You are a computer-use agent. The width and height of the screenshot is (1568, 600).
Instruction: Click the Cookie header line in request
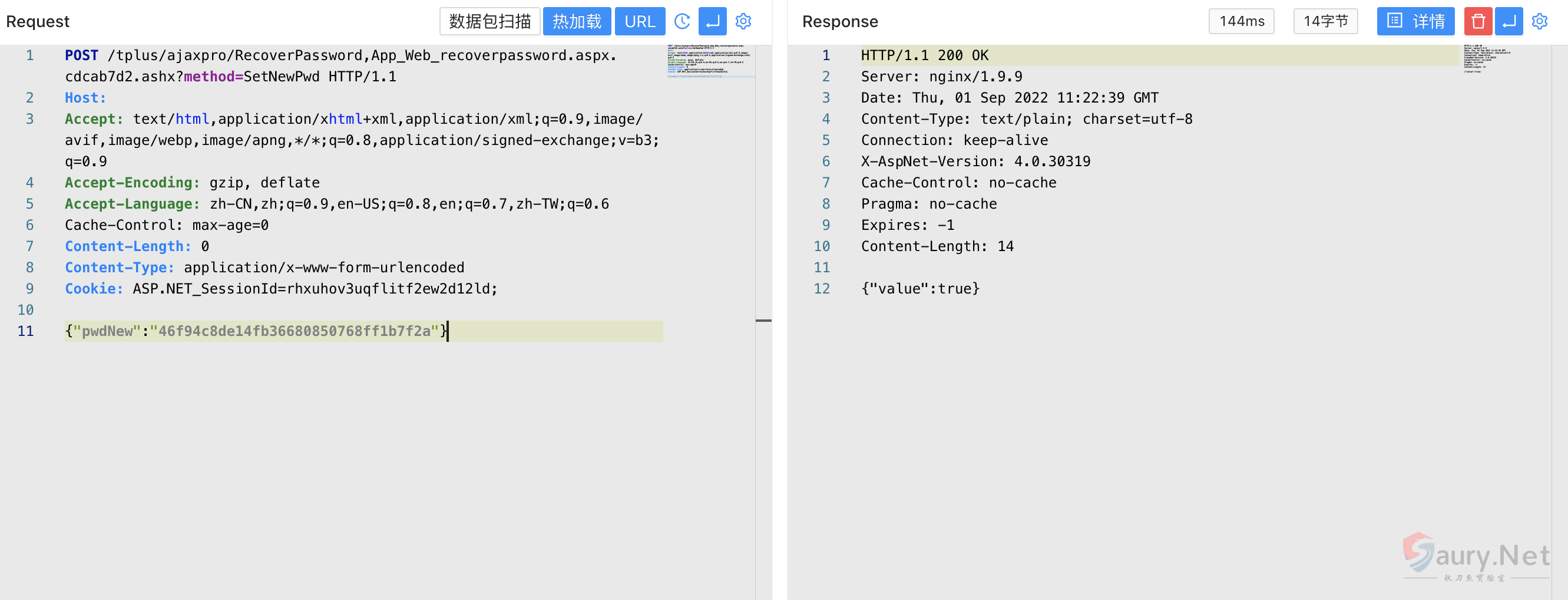[x=280, y=289]
